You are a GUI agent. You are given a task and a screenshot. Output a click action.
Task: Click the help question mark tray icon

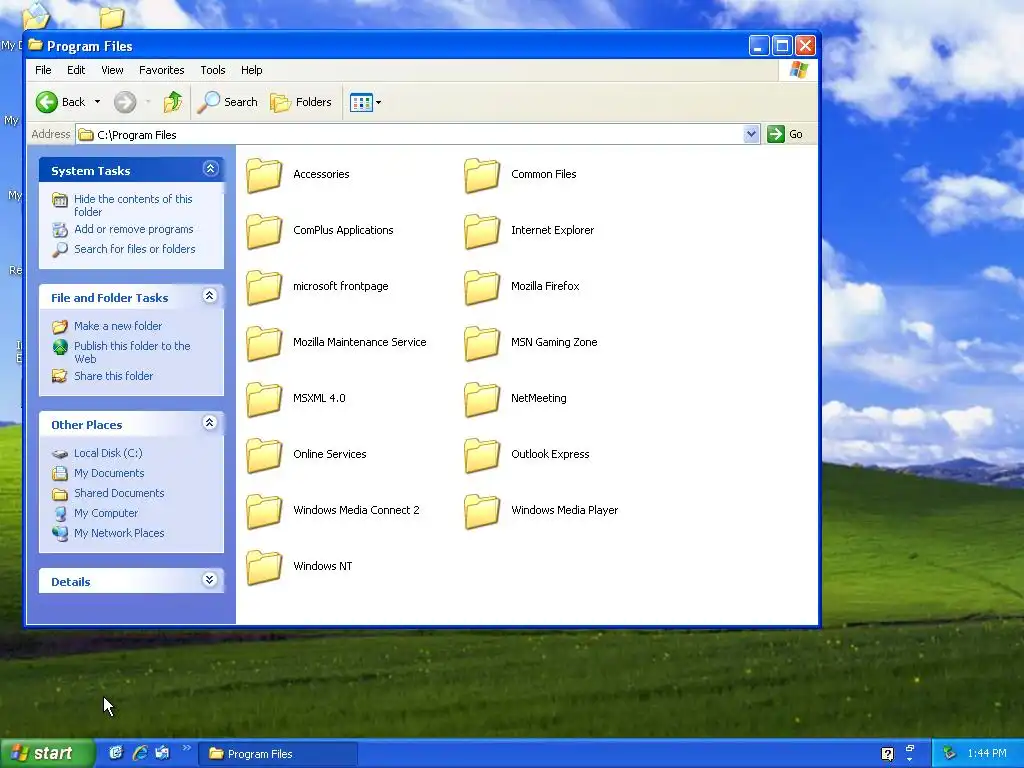click(x=888, y=754)
